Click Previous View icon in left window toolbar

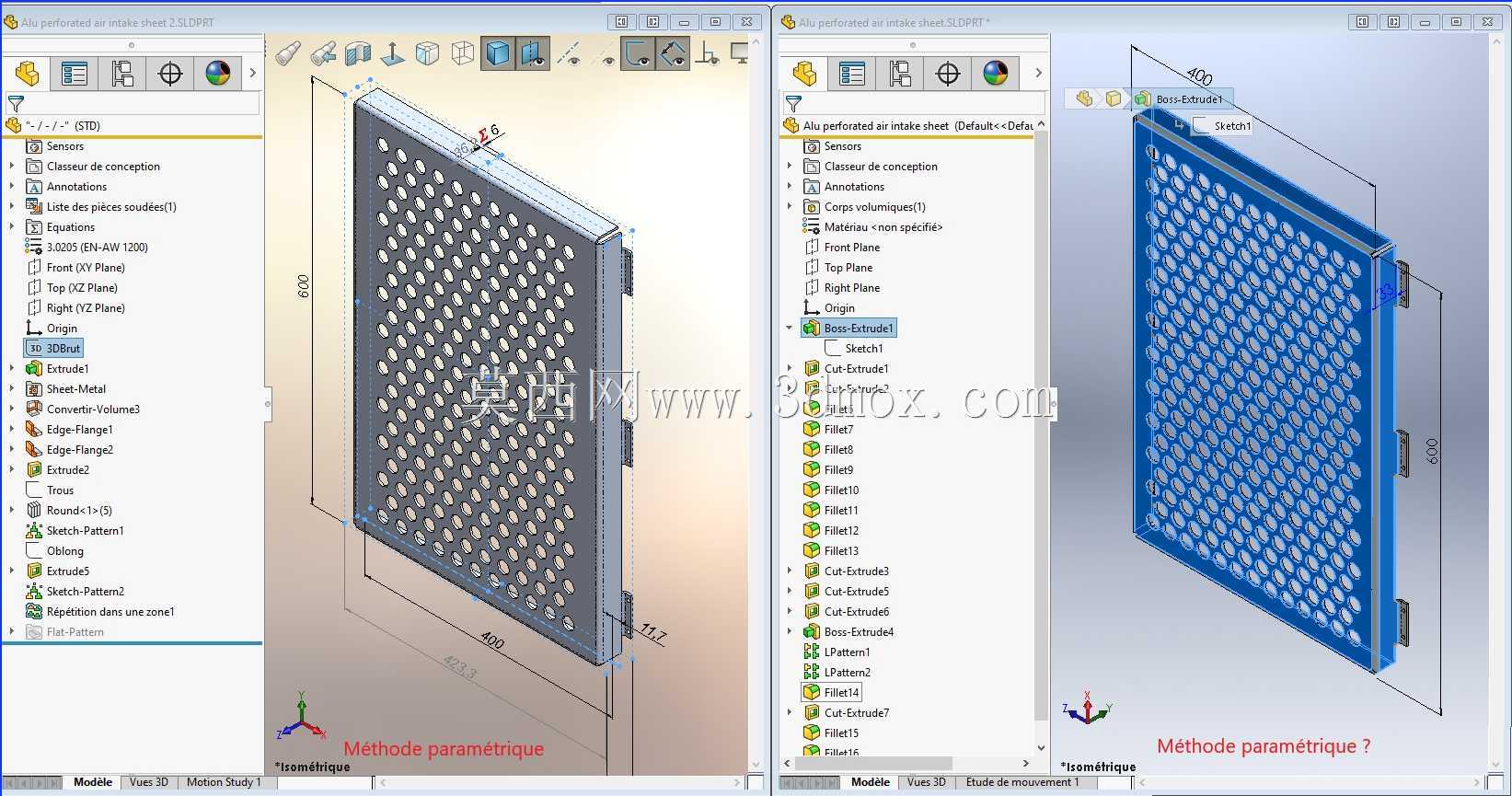(323, 53)
